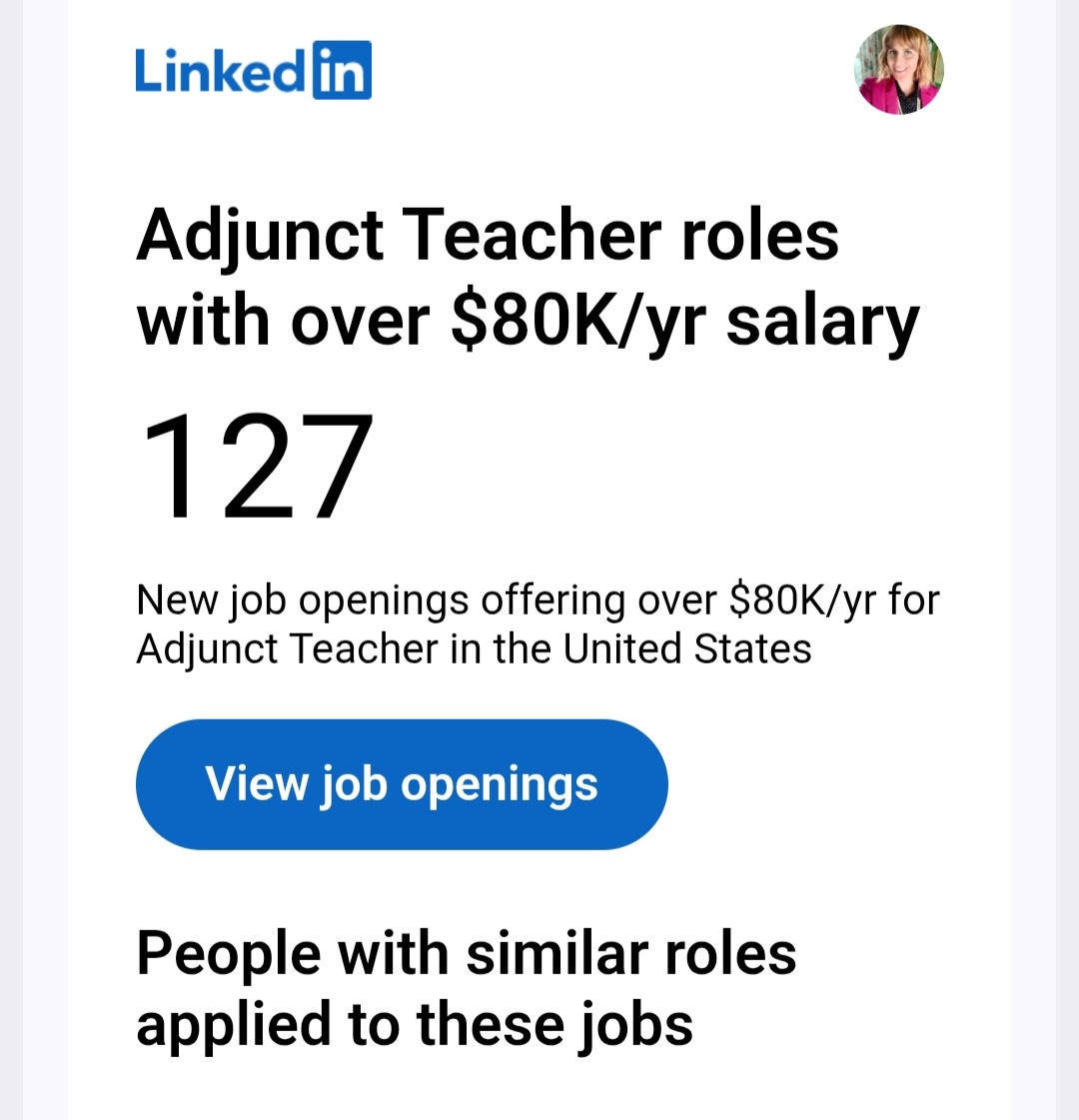This screenshot has height=1120, width=1079.
Task: Click '$80K/yr' in the small description text
Action: coord(803,600)
